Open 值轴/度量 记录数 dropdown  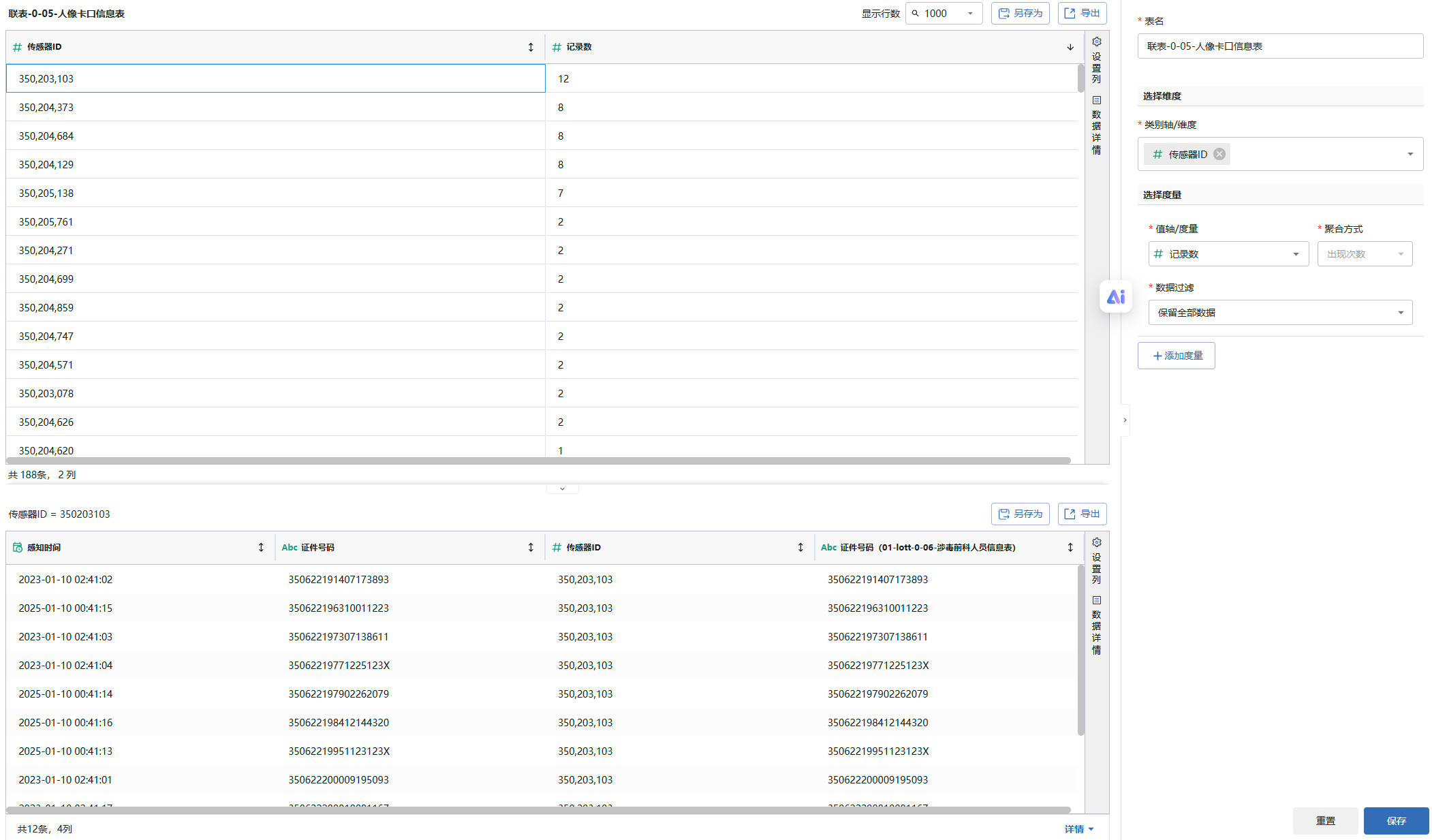click(x=1228, y=254)
